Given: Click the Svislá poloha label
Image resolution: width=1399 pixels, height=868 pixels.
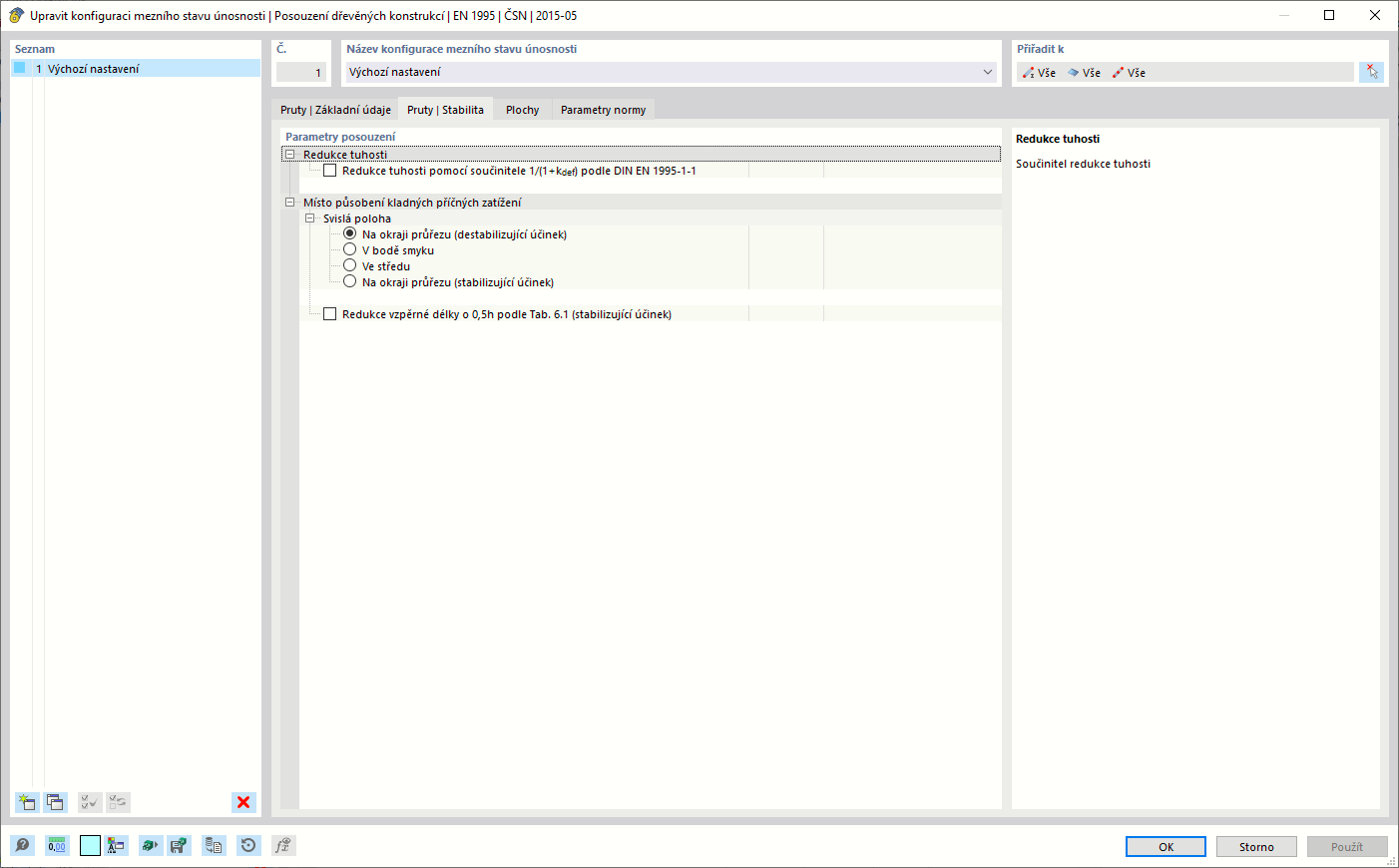Looking at the screenshot, I should 357,218.
